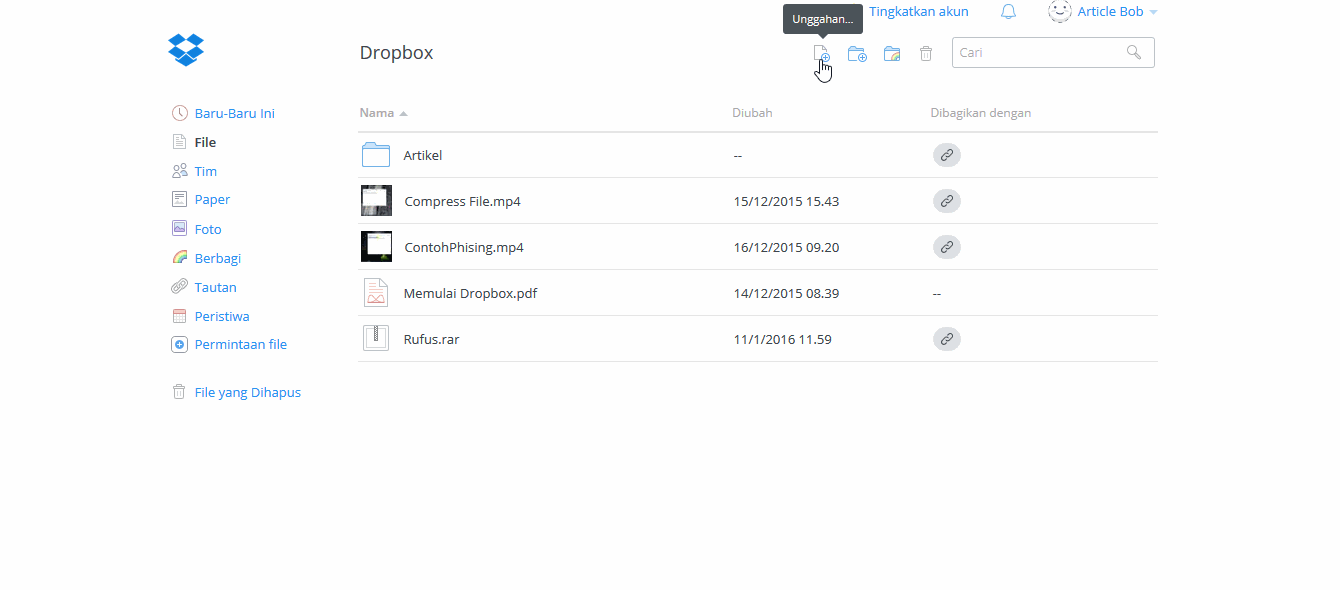1340x590 pixels.
Task: Click the Article Bob smiley avatar
Action: click(1060, 11)
